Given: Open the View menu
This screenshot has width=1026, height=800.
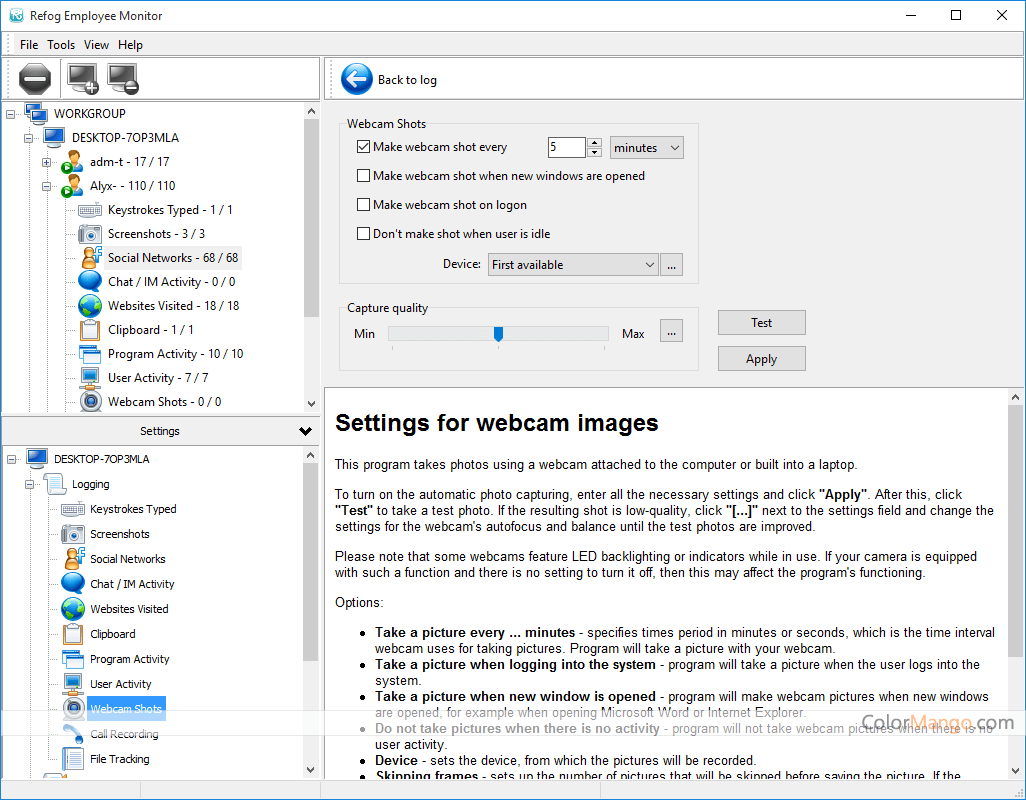Looking at the screenshot, I should click(x=97, y=45).
